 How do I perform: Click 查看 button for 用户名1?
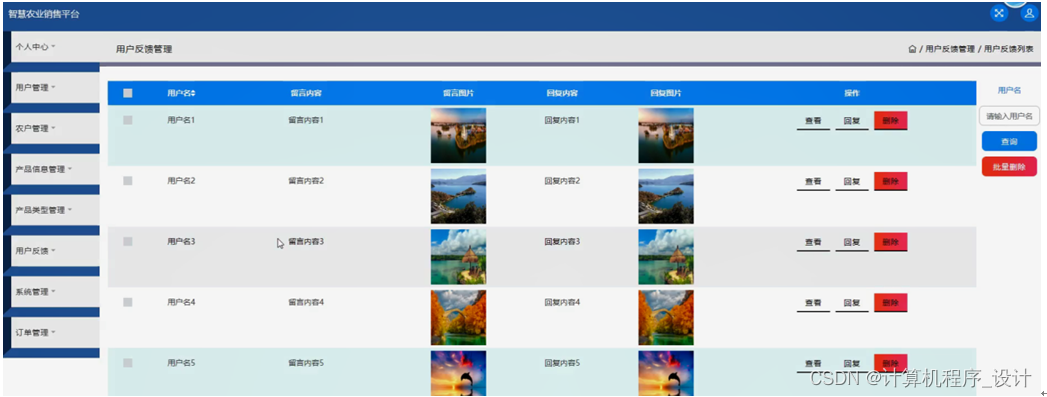[813, 121]
